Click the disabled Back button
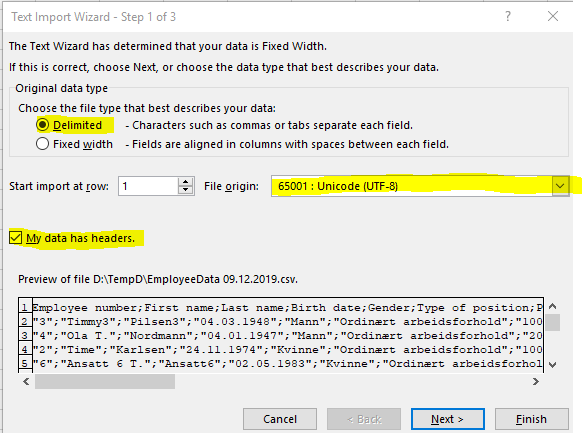The image size is (582, 433). tap(364, 419)
